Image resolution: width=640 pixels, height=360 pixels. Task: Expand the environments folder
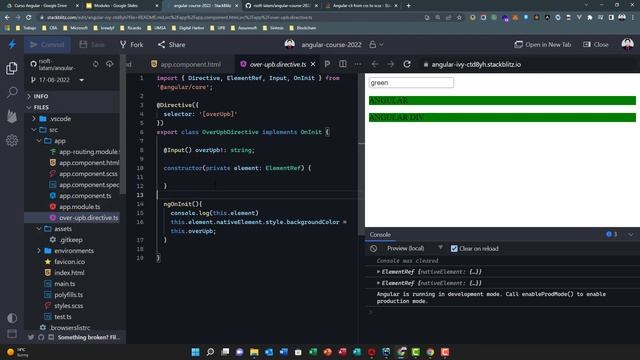[65, 251]
